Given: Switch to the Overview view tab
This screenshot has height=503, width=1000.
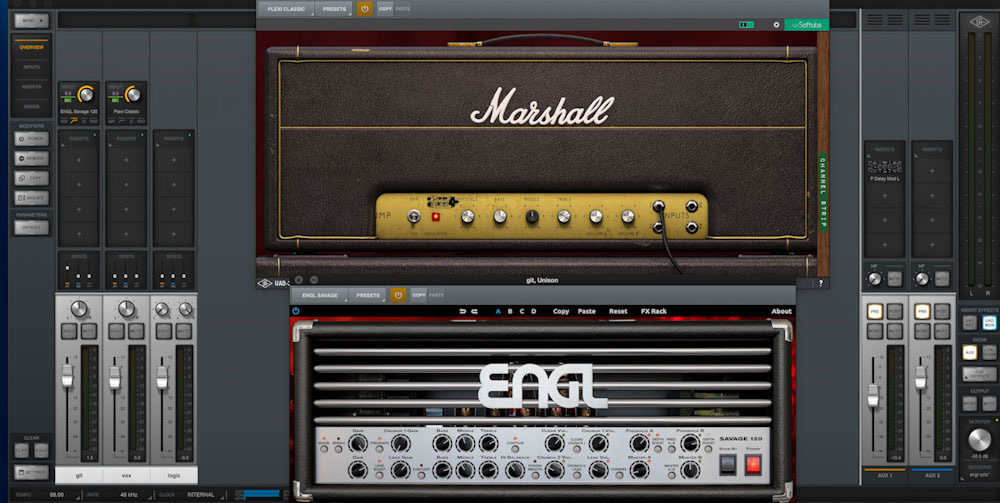Looking at the screenshot, I should coord(32,47).
